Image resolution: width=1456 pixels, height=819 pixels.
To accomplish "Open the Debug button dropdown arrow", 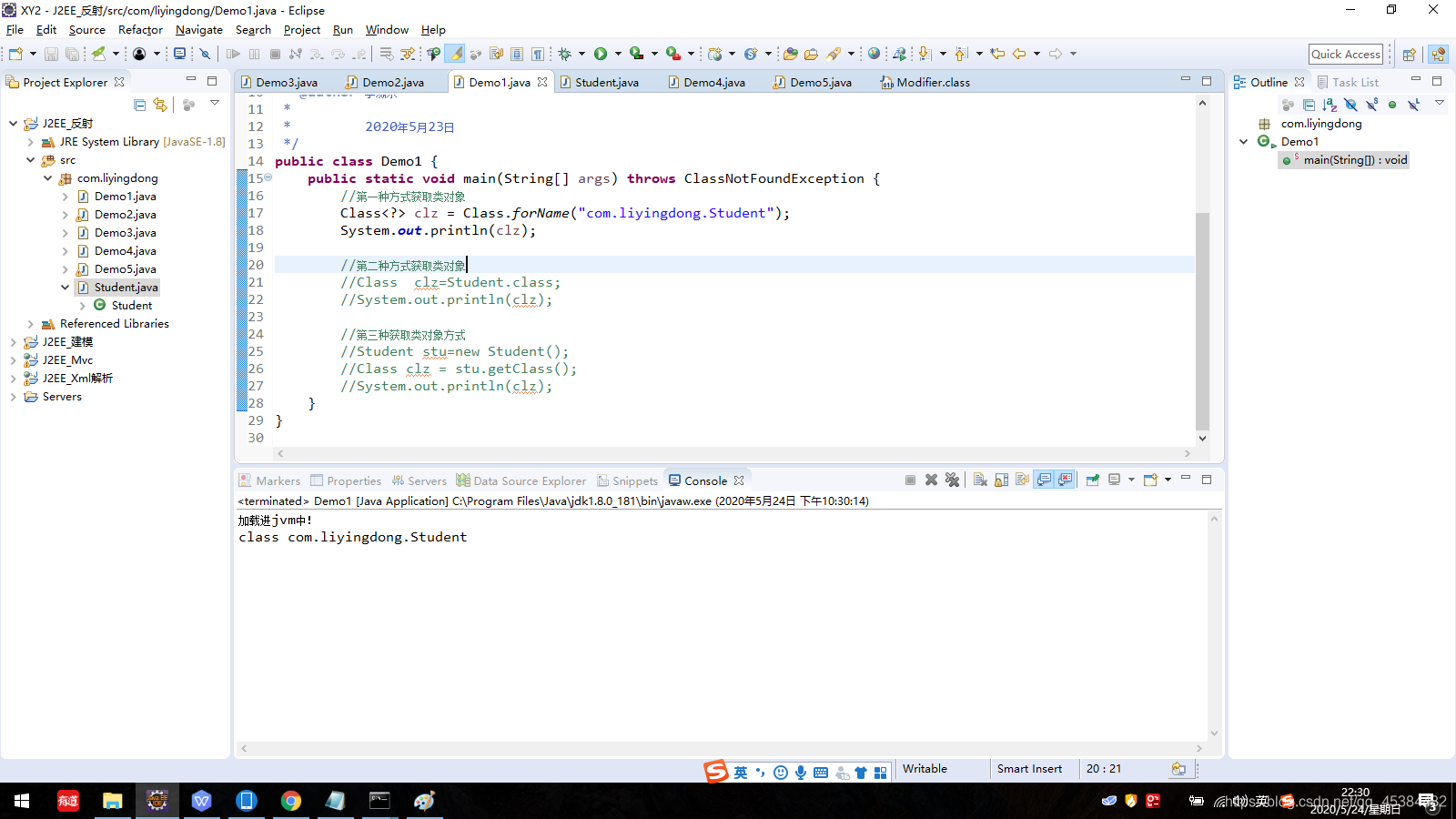I will tap(581, 54).
